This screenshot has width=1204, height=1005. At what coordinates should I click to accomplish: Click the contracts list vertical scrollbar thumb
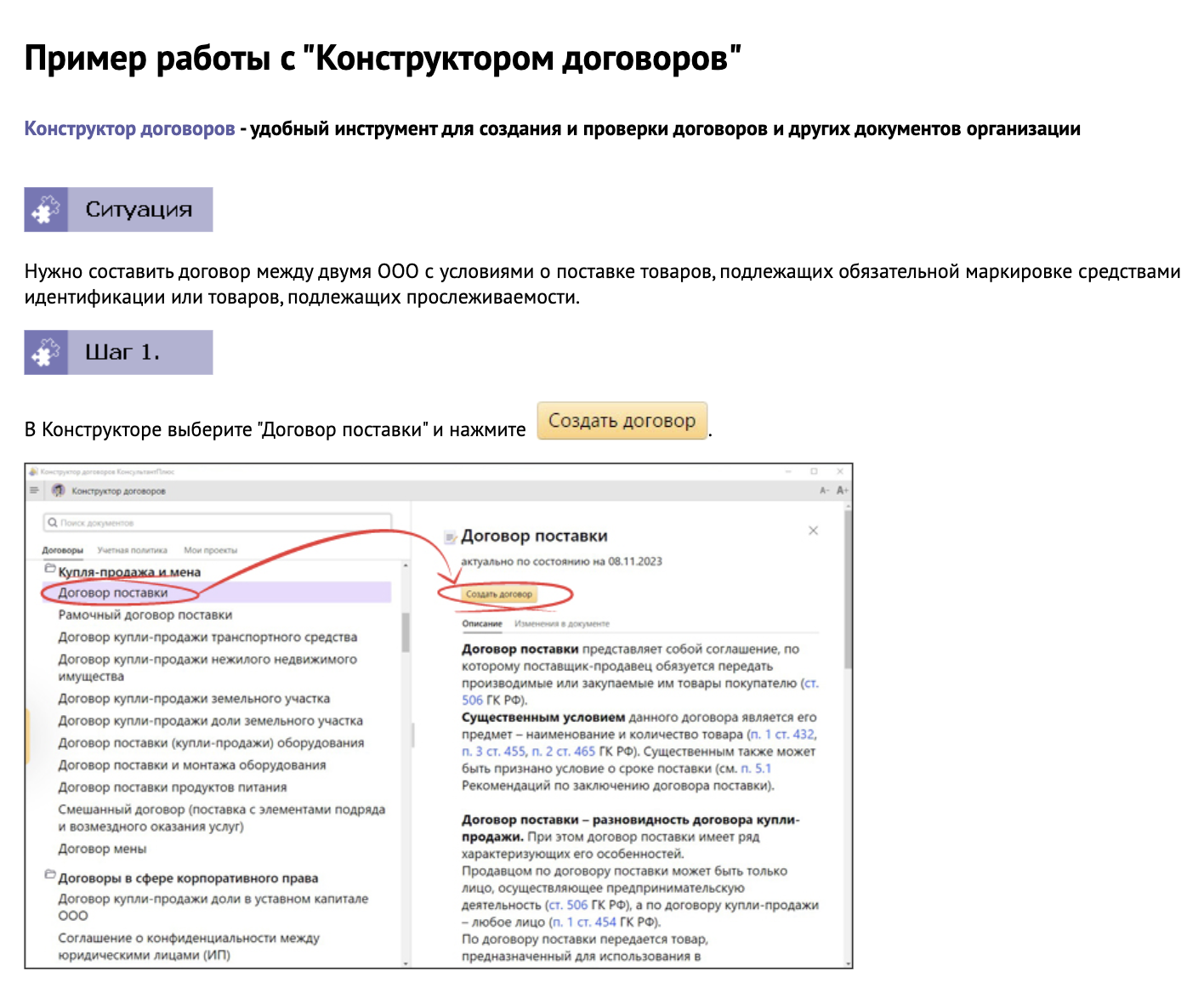pos(406,632)
